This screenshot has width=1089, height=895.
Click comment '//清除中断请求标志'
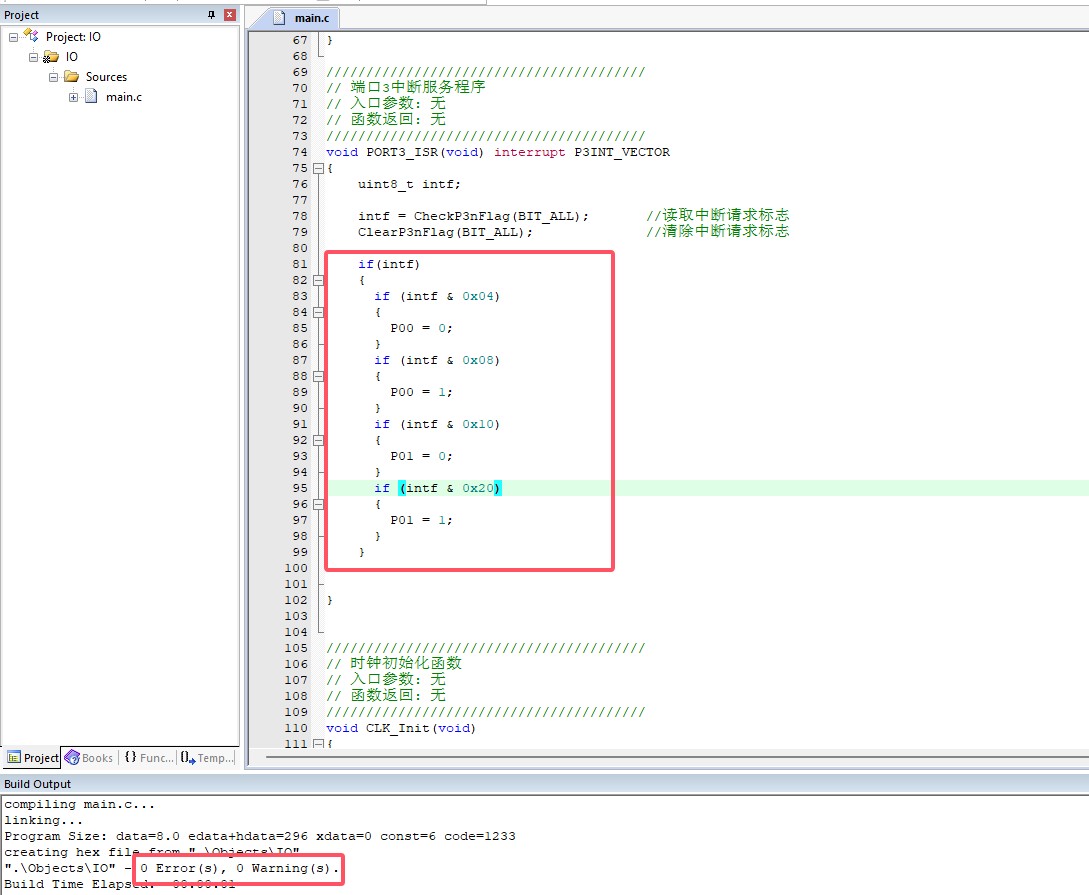(x=717, y=231)
